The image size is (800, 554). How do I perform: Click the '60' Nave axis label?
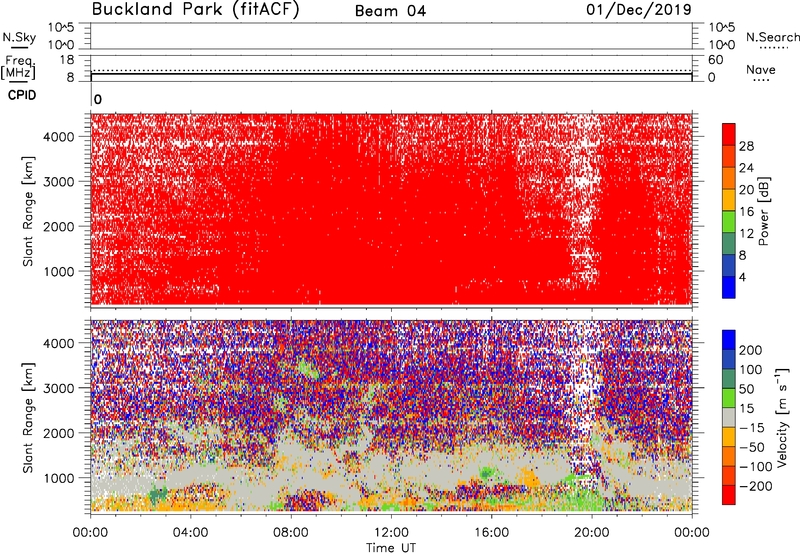pyautogui.click(x=715, y=60)
